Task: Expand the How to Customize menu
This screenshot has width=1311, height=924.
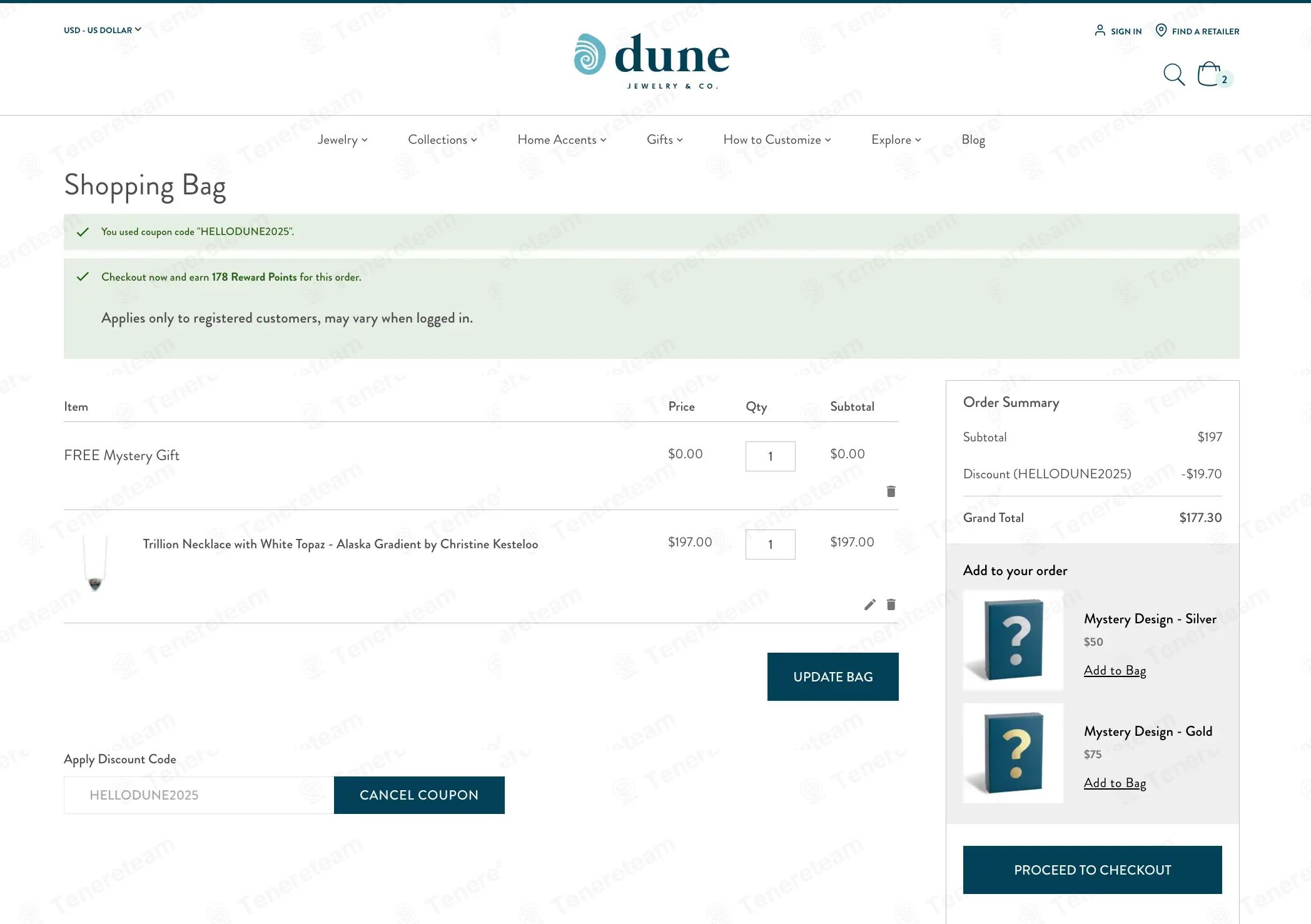Action: [x=777, y=139]
